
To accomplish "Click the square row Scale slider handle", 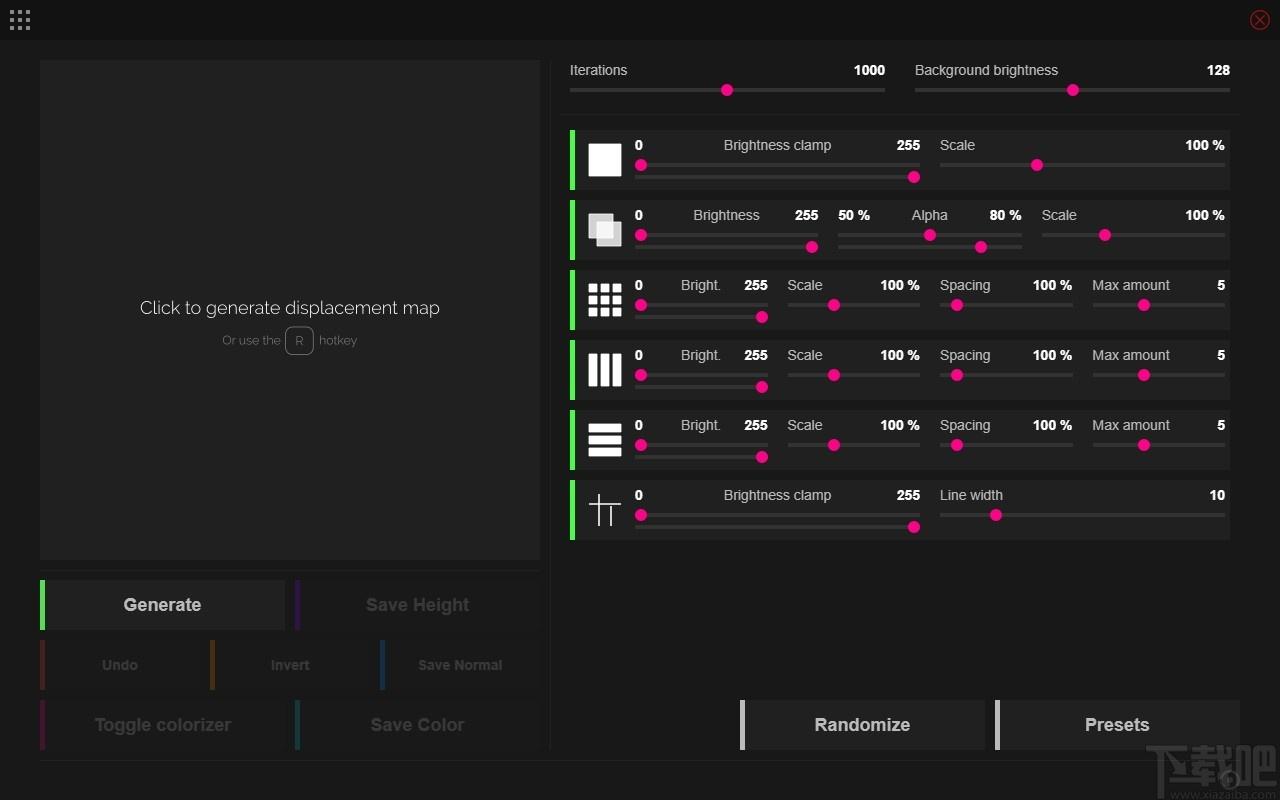I will [1037, 165].
